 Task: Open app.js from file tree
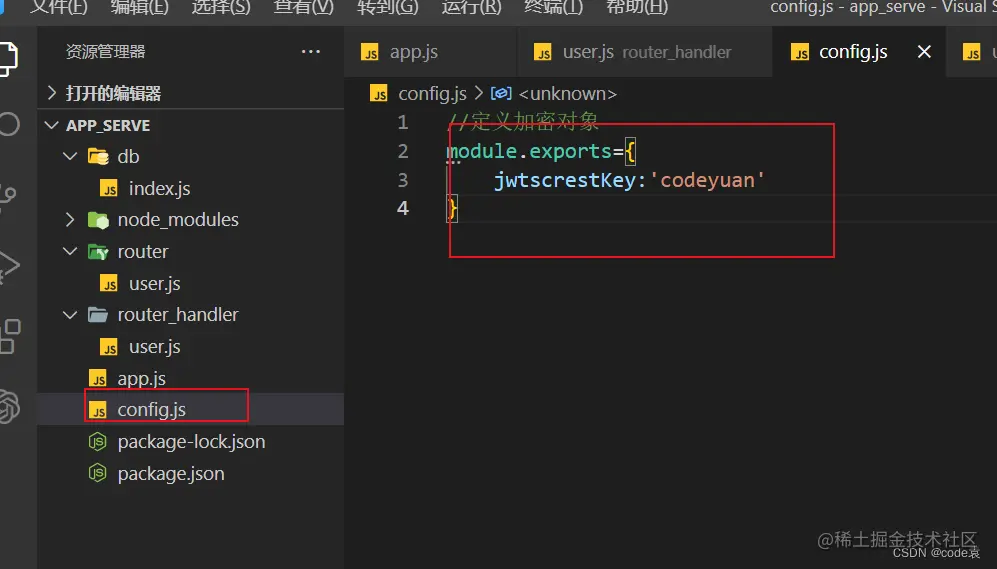(141, 379)
